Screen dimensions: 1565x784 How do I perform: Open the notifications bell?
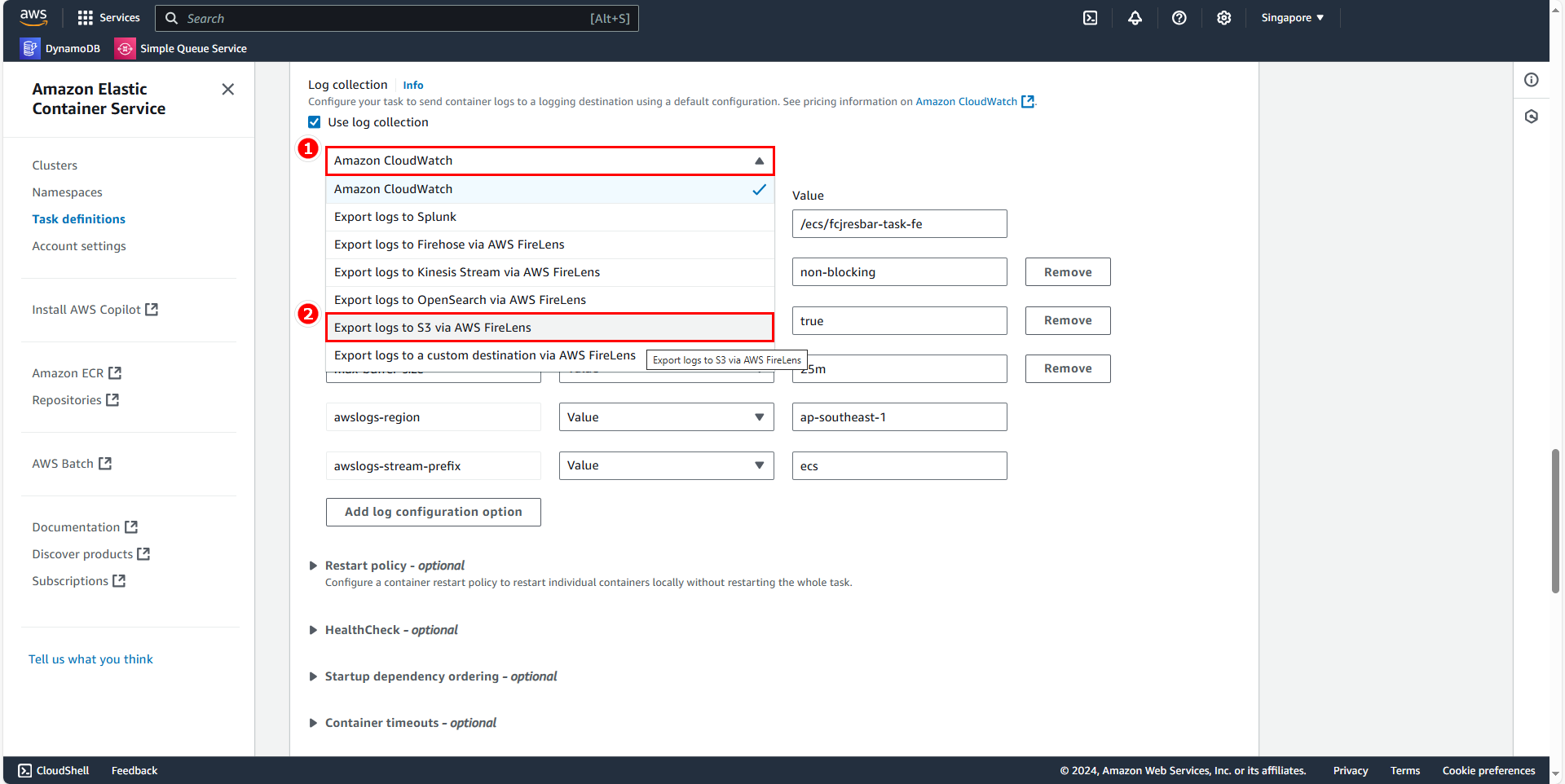(1135, 18)
